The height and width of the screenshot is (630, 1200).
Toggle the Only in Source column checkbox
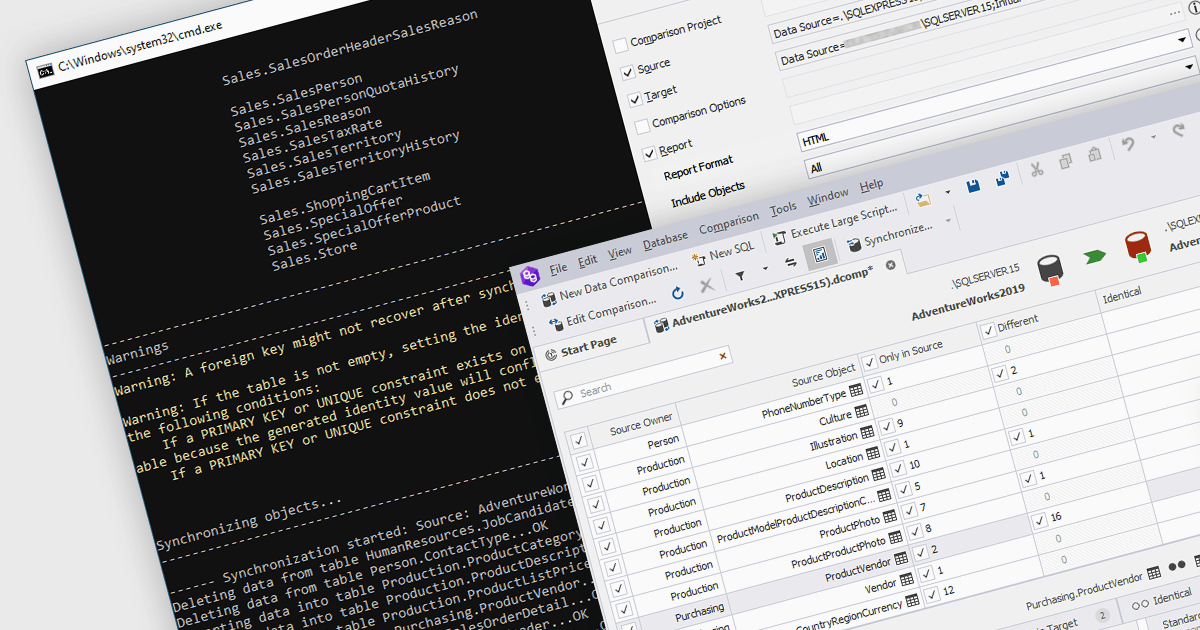click(869, 361)
